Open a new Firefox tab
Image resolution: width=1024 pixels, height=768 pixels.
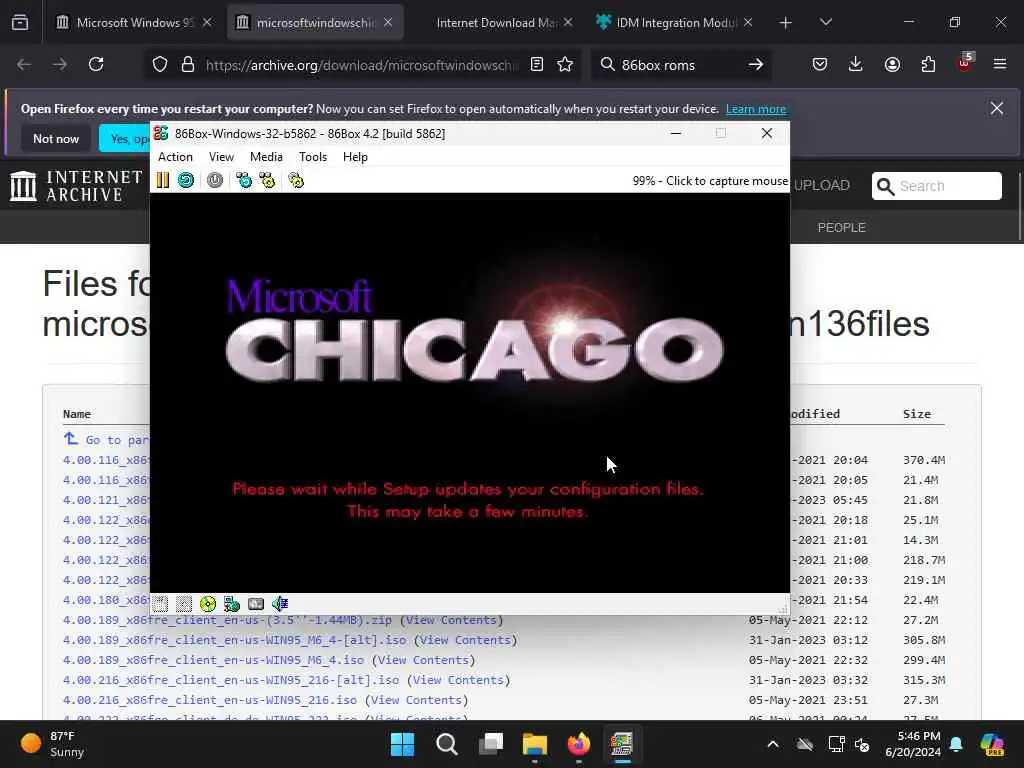tap(786, 23)
